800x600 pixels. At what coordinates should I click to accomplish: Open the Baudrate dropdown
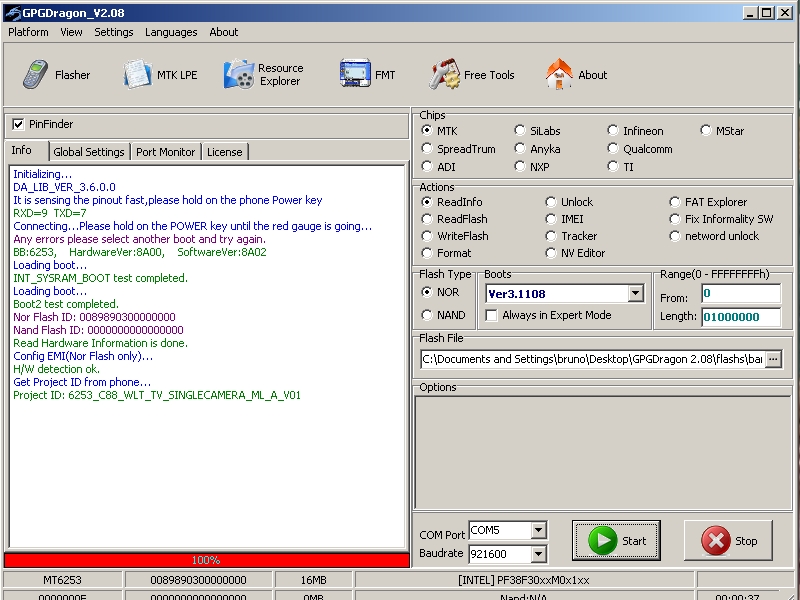click(538, 554)
